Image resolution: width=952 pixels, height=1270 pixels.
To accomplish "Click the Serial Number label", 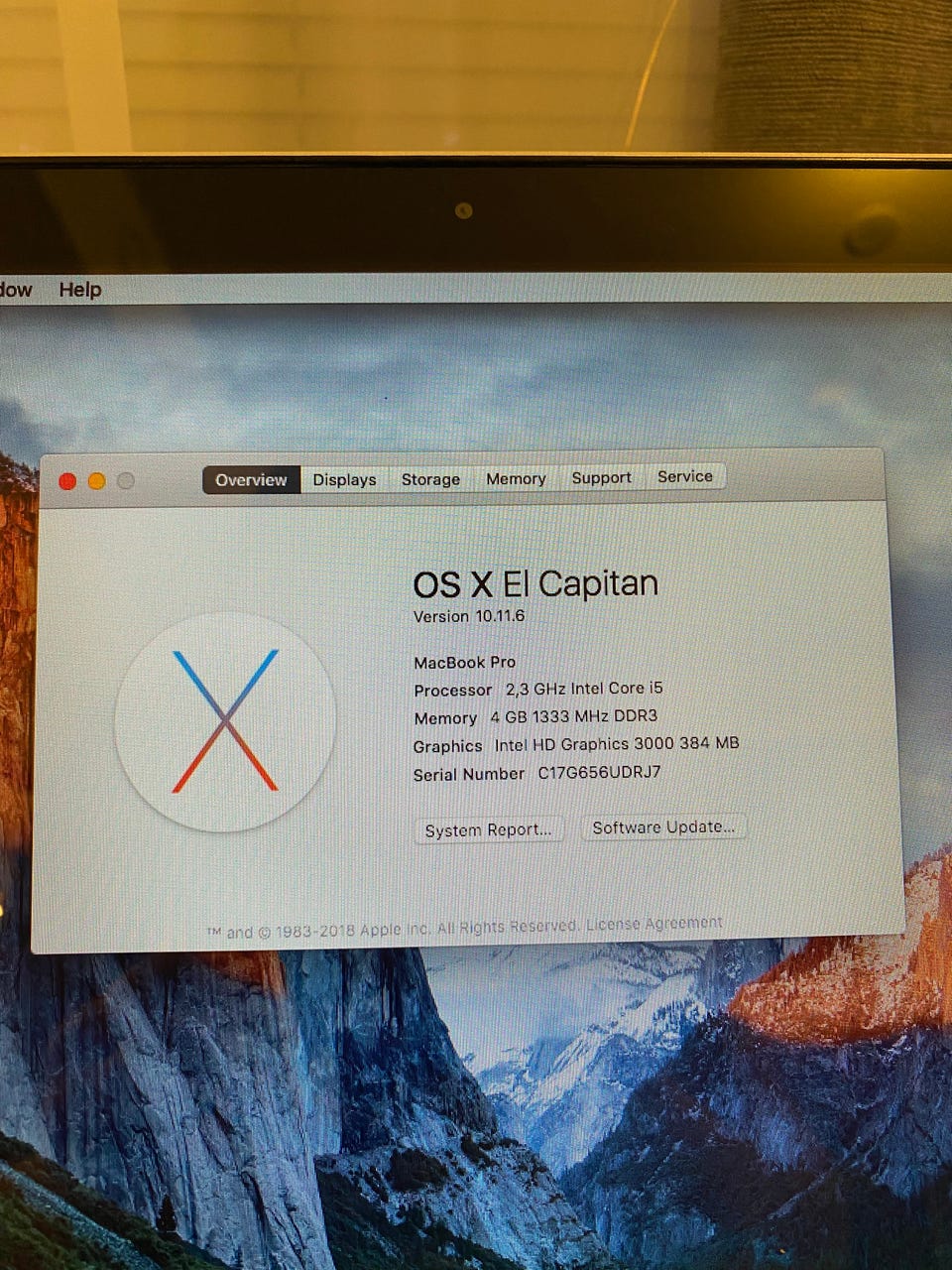I will point(468,774).
